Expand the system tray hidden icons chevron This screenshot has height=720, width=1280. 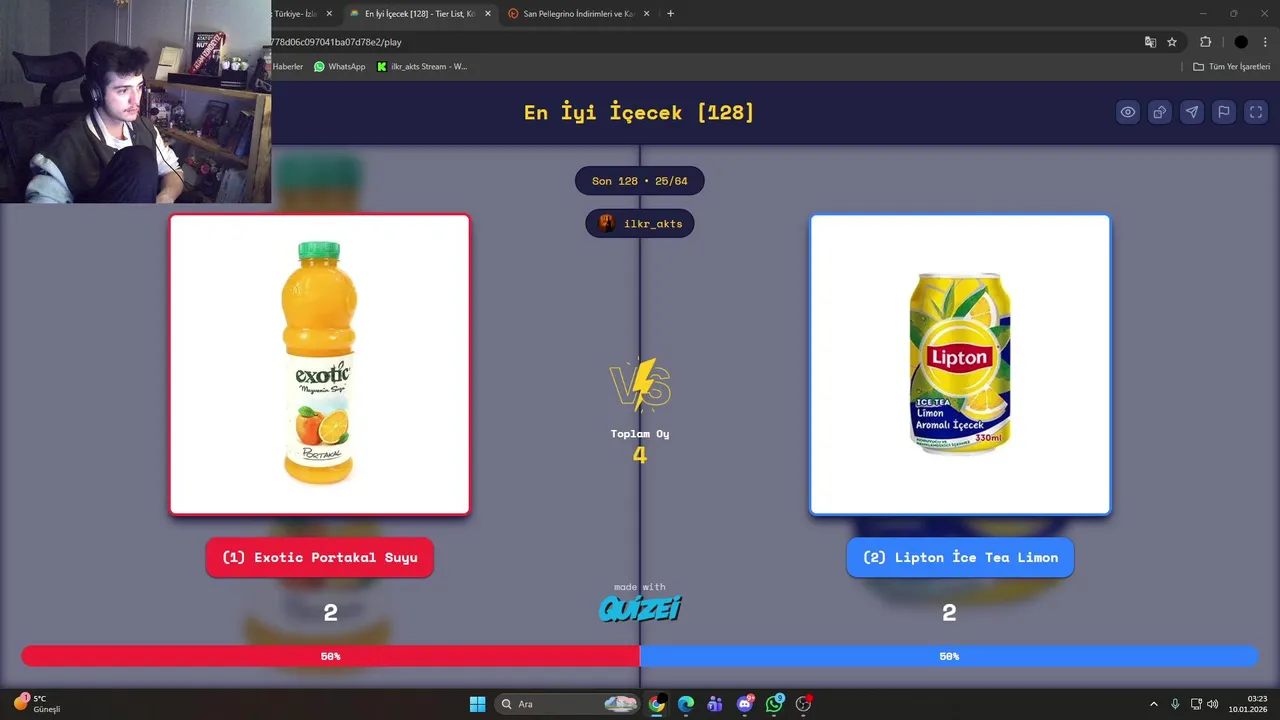[1153, 704]
